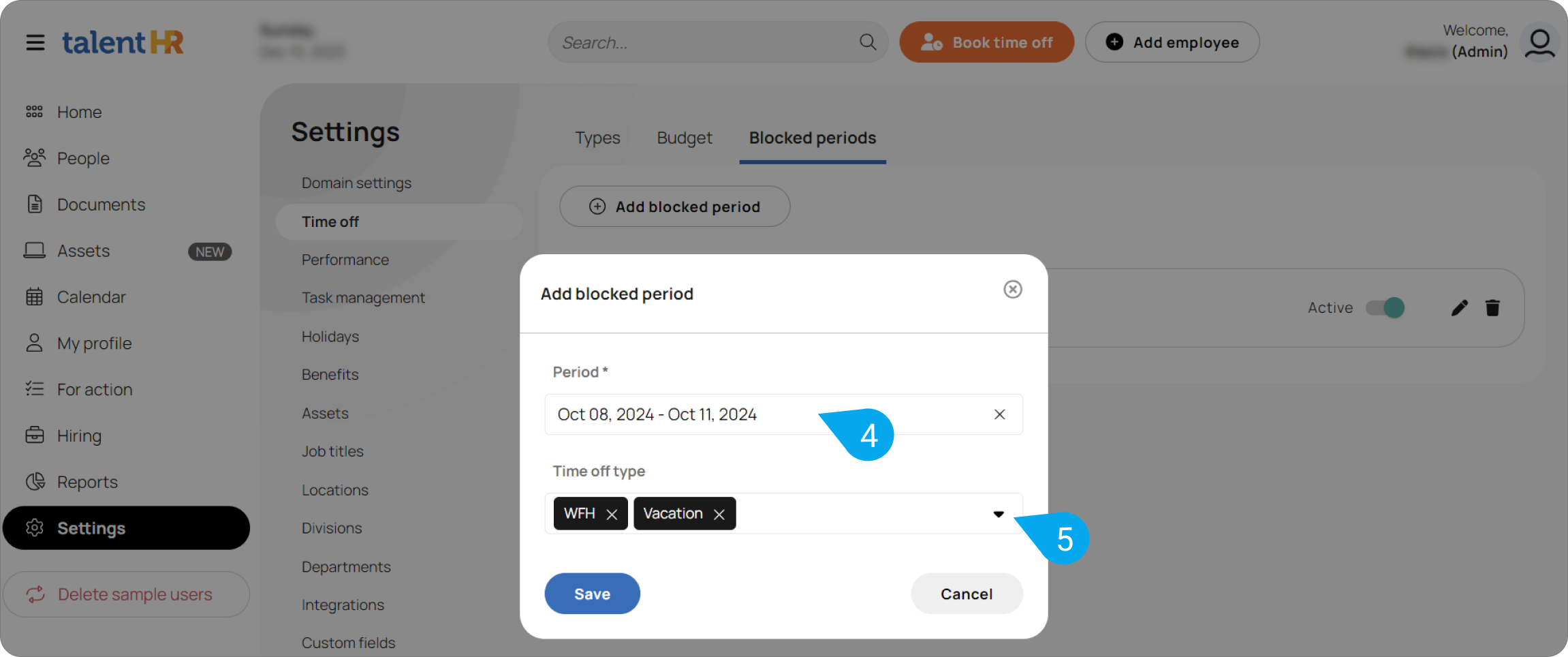Save the blocked period

592,594
